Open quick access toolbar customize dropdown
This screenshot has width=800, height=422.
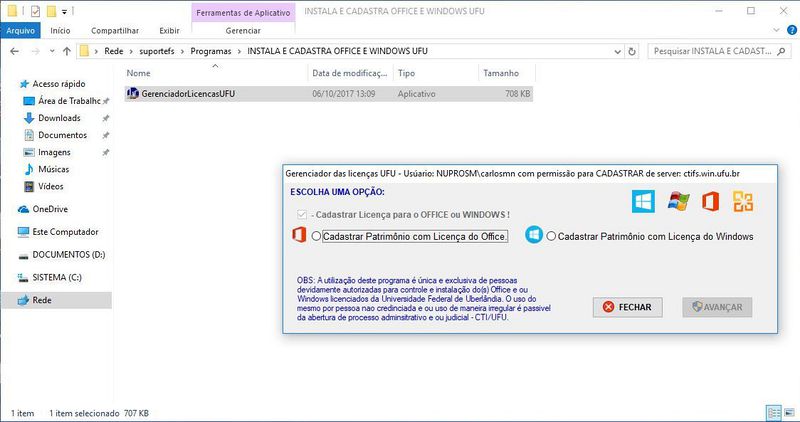[64, 11]
